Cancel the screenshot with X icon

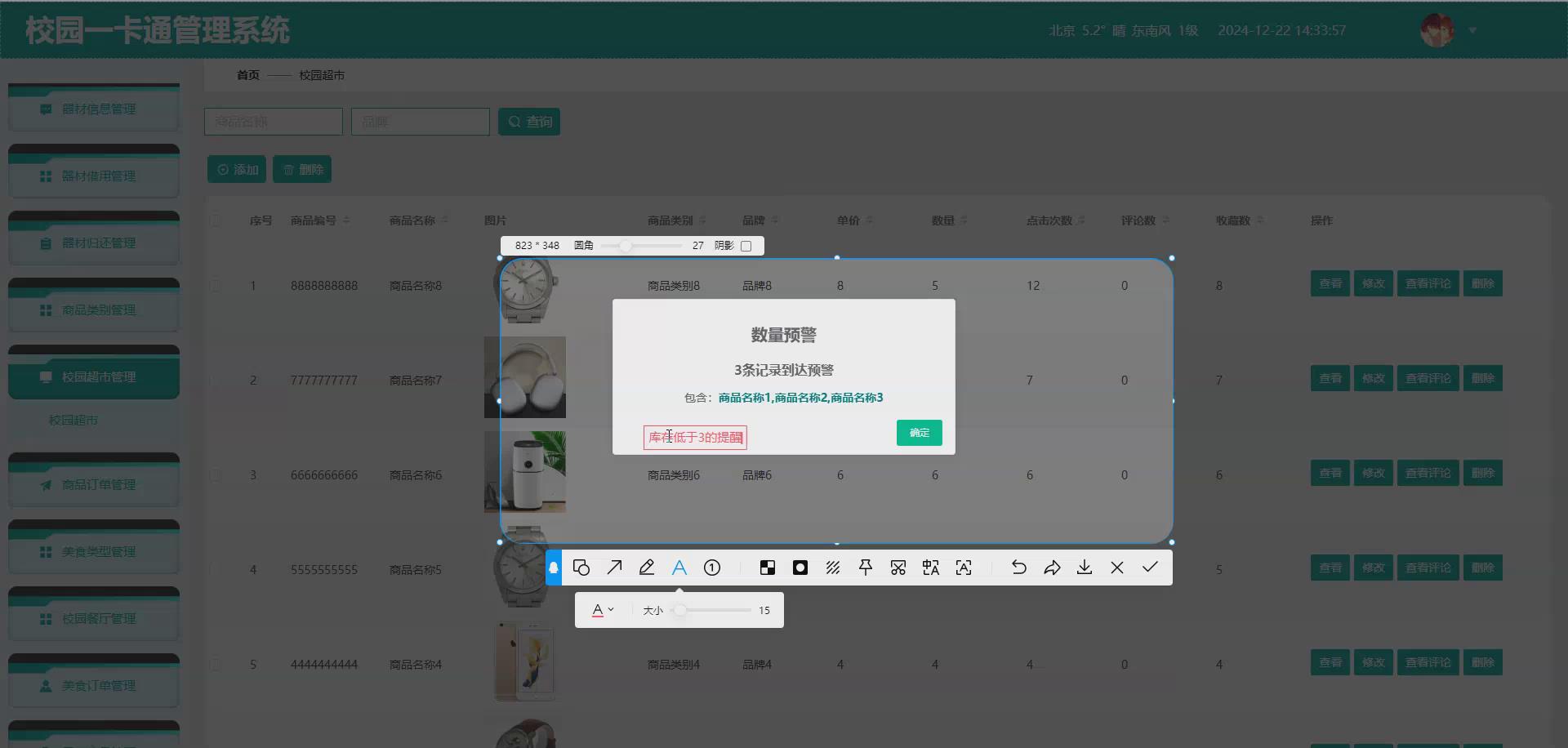[x=1117, y=568]
